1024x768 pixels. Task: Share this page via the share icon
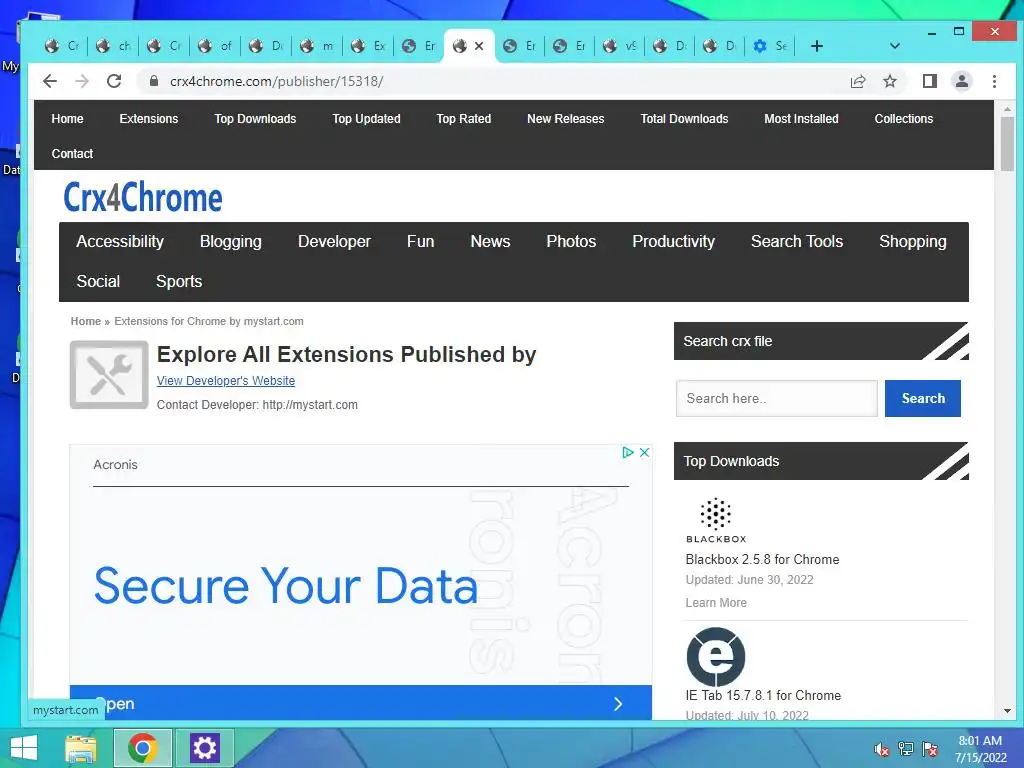point(857,81)
